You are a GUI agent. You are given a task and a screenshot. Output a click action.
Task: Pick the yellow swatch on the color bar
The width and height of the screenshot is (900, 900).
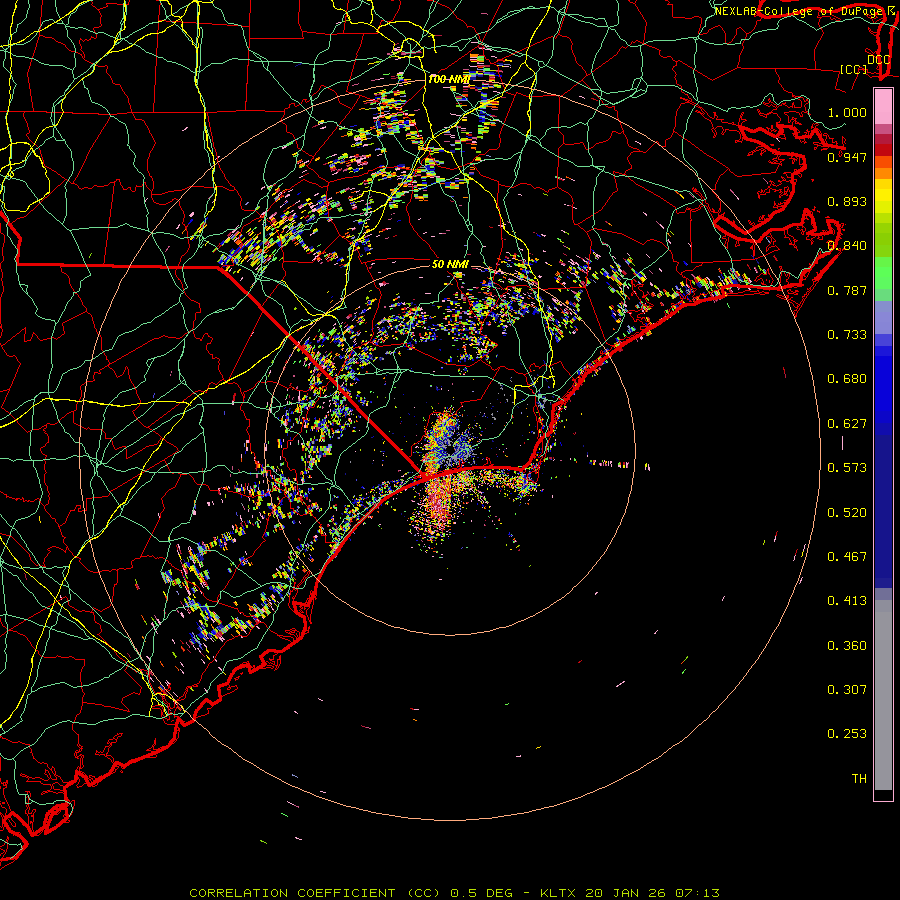coord(883,197)
